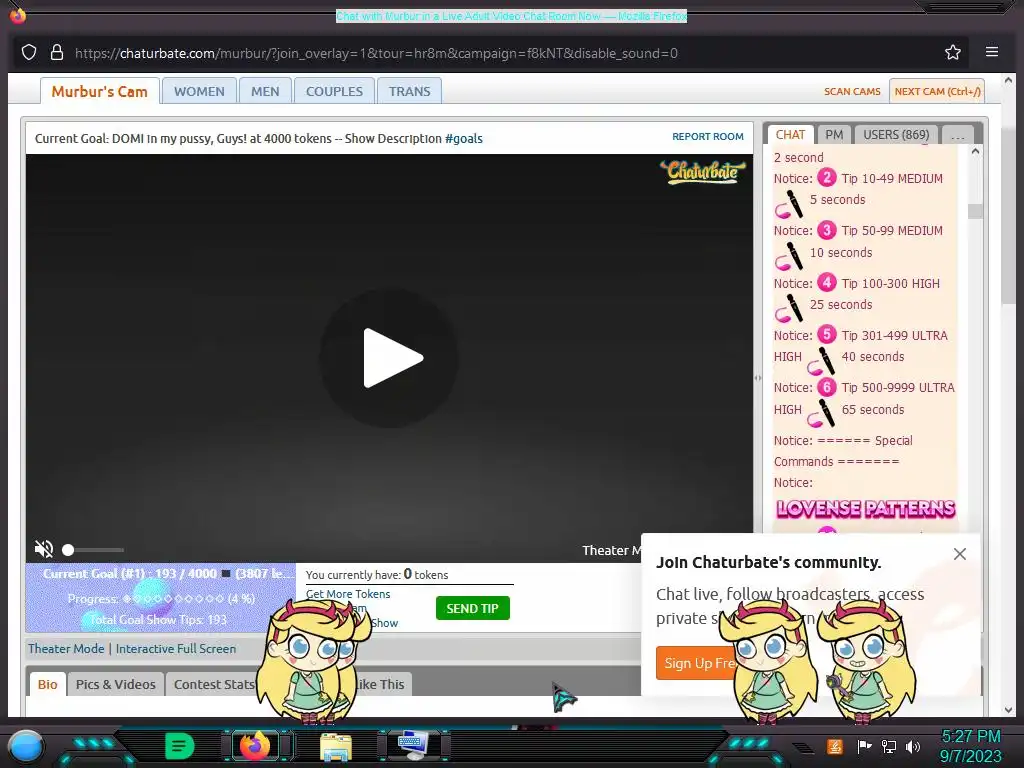Open the TRANS tab
The width and height of the screenshot is (1024, 768).
click(x=409, y=91)
